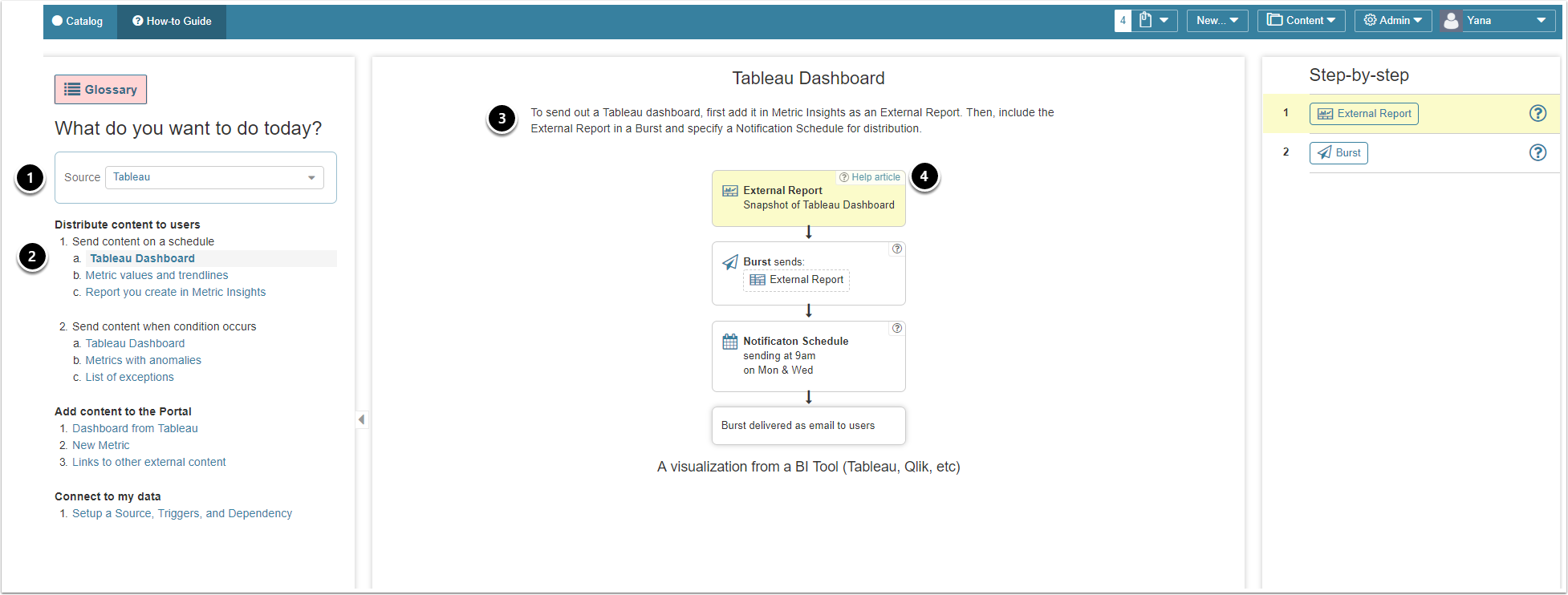Screen dimensions: 1568x595
Task: Click help icon on Notification Schedule card
Action: pos(897,328)
